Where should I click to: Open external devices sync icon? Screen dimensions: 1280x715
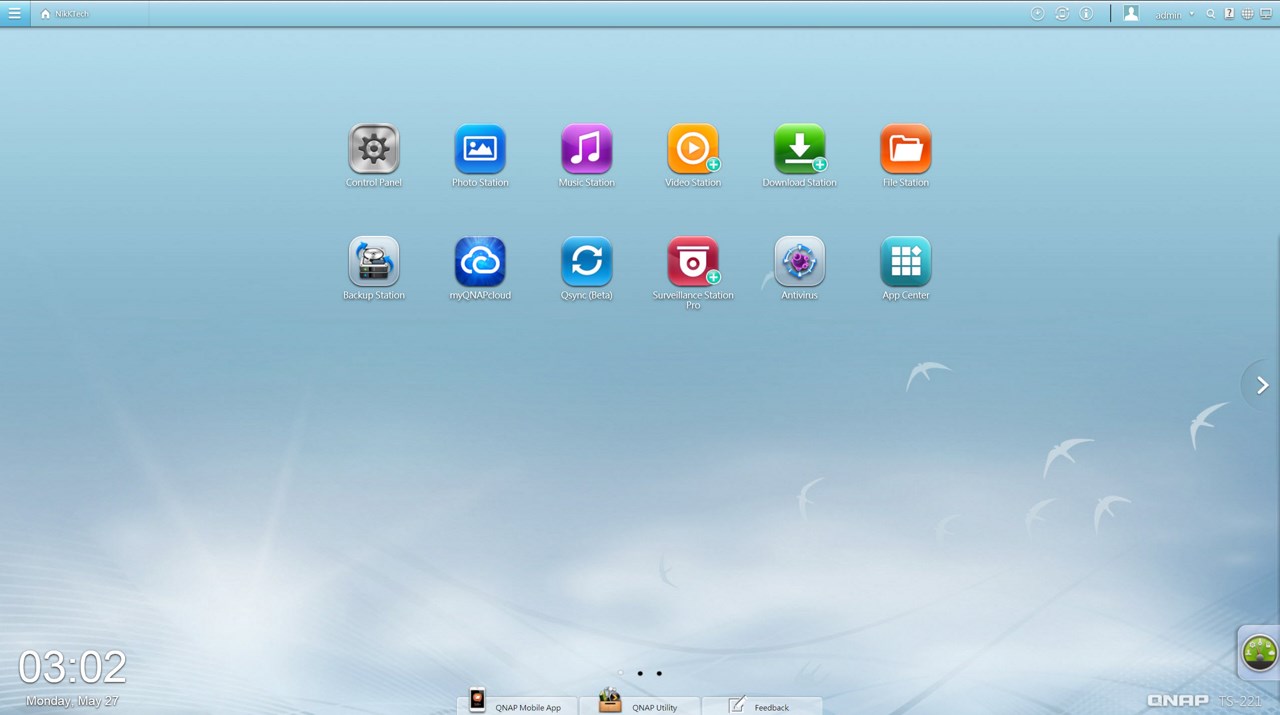[1062, 14]
